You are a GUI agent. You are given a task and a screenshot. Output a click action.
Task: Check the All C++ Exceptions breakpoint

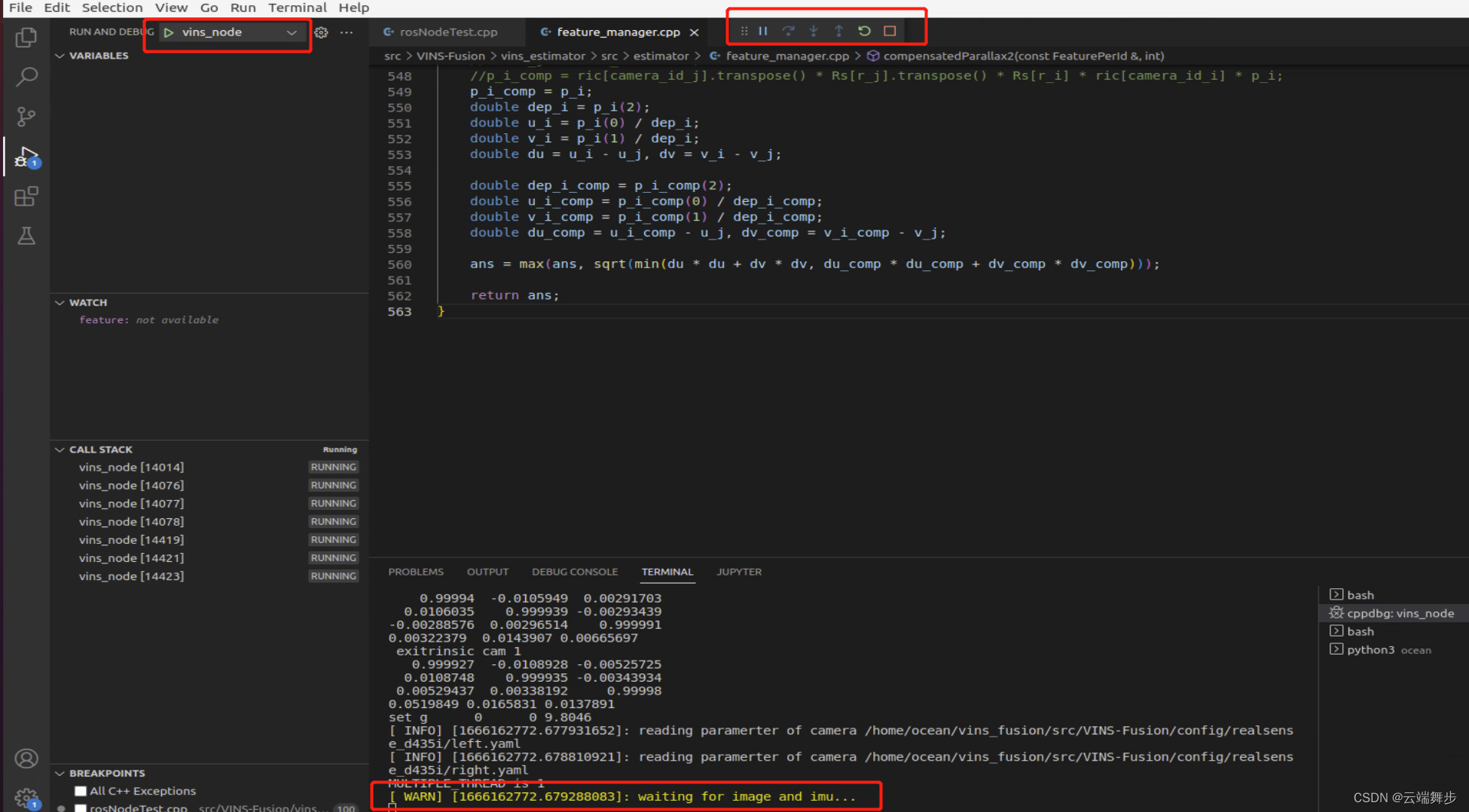[80, 790]
